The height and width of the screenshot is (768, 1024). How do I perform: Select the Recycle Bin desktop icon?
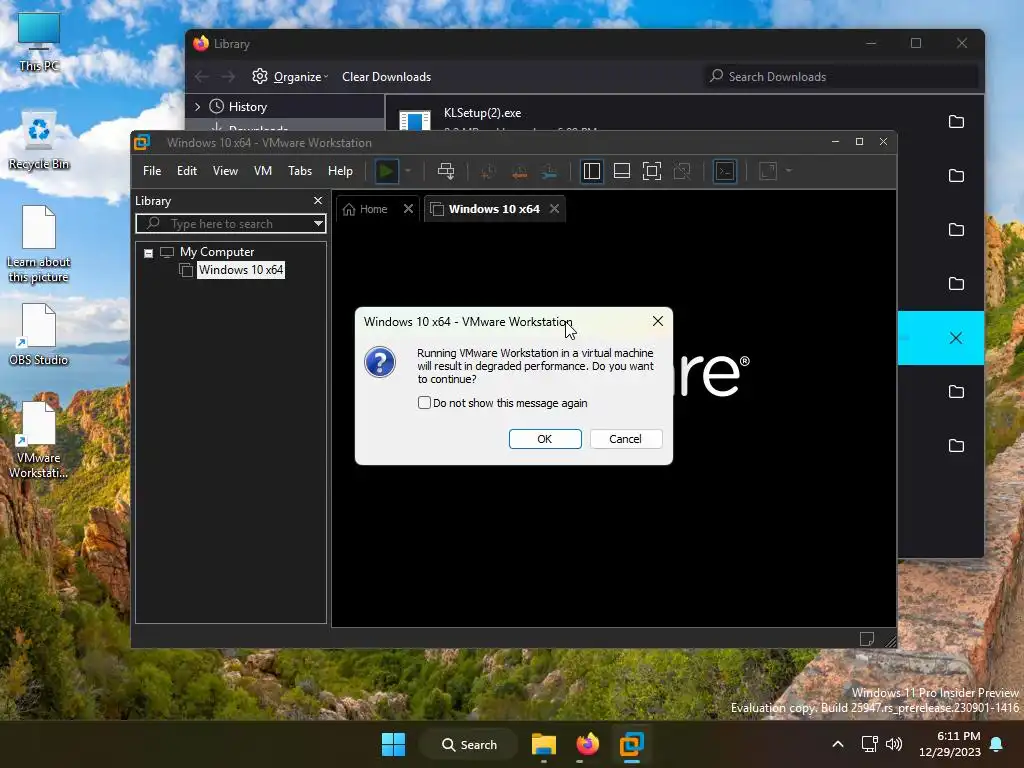tap(39, 140)
